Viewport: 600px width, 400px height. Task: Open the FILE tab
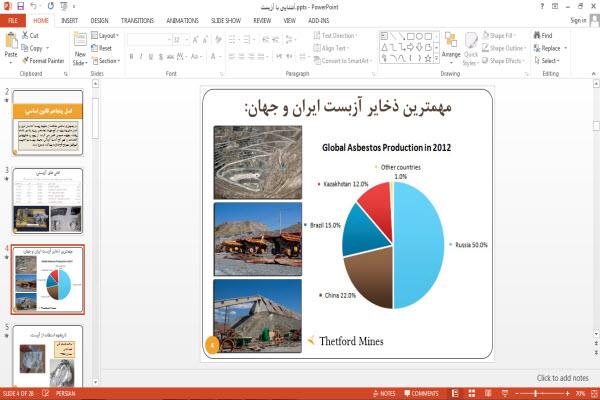(x=13, y=20)
